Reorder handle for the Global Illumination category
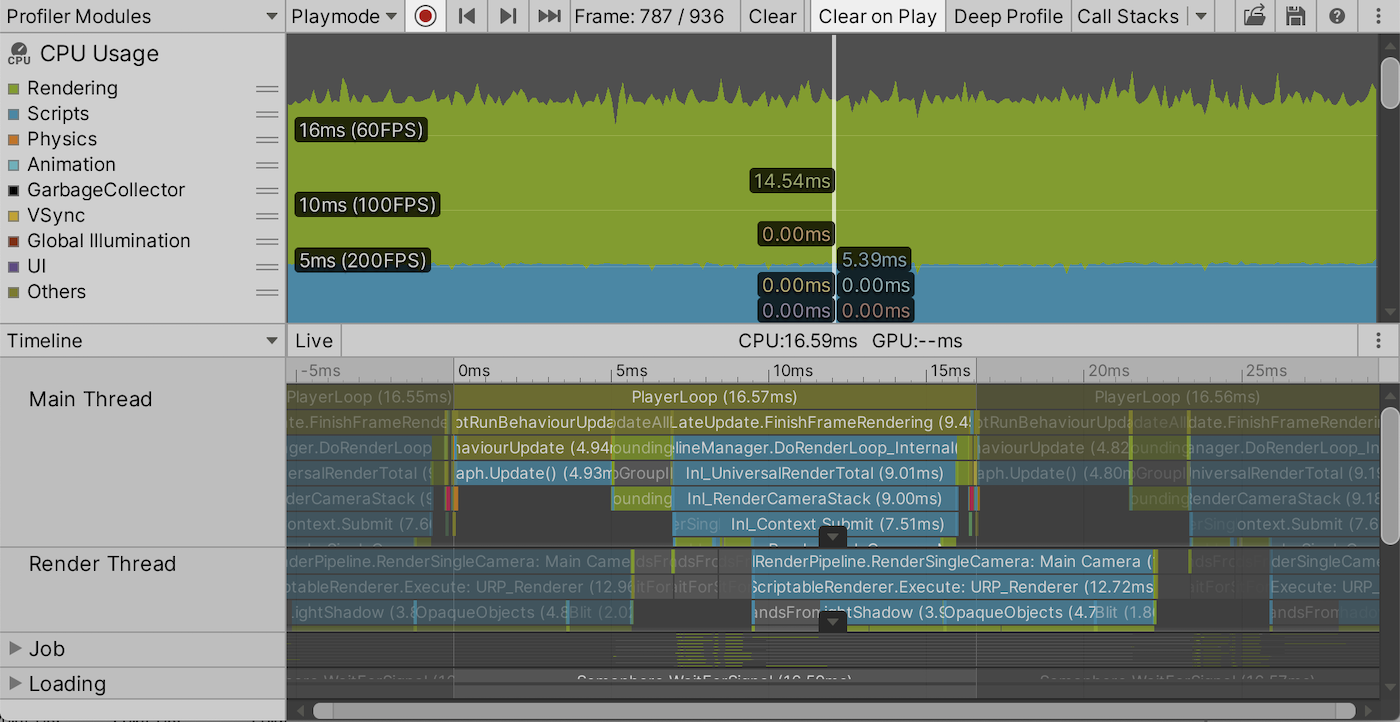 pos(267,242)
